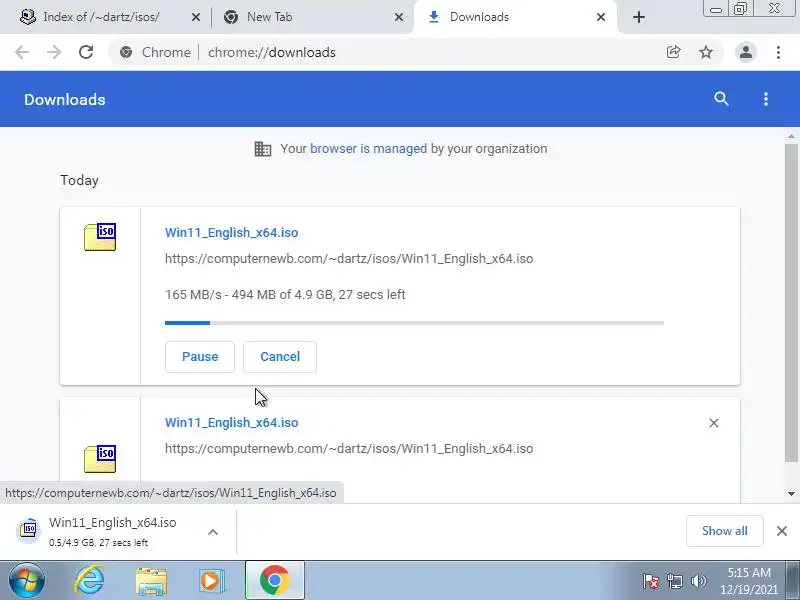
Task: Close the download shelf
Action: tap(782, 531)
